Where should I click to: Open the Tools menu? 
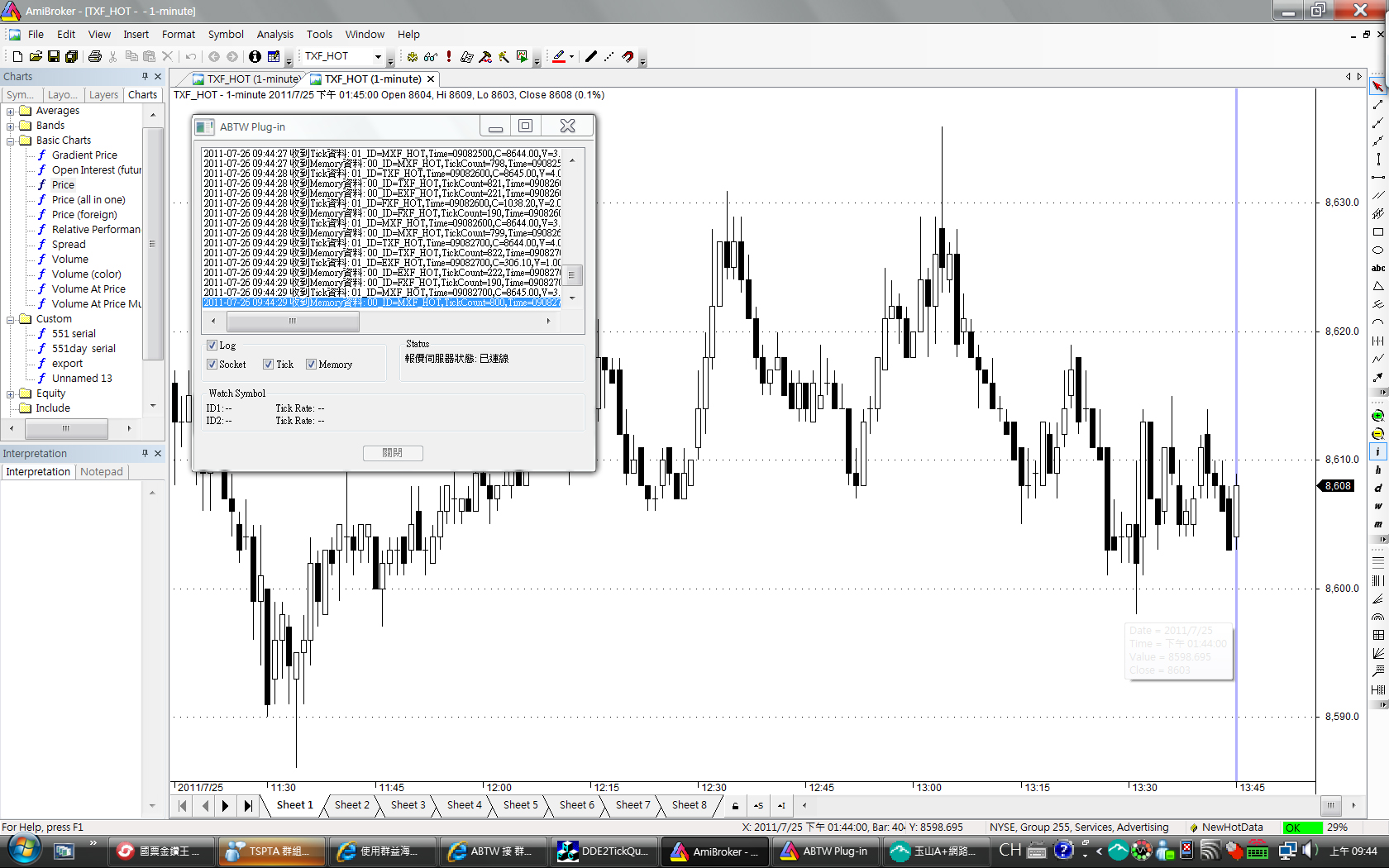tap(319, 34)
